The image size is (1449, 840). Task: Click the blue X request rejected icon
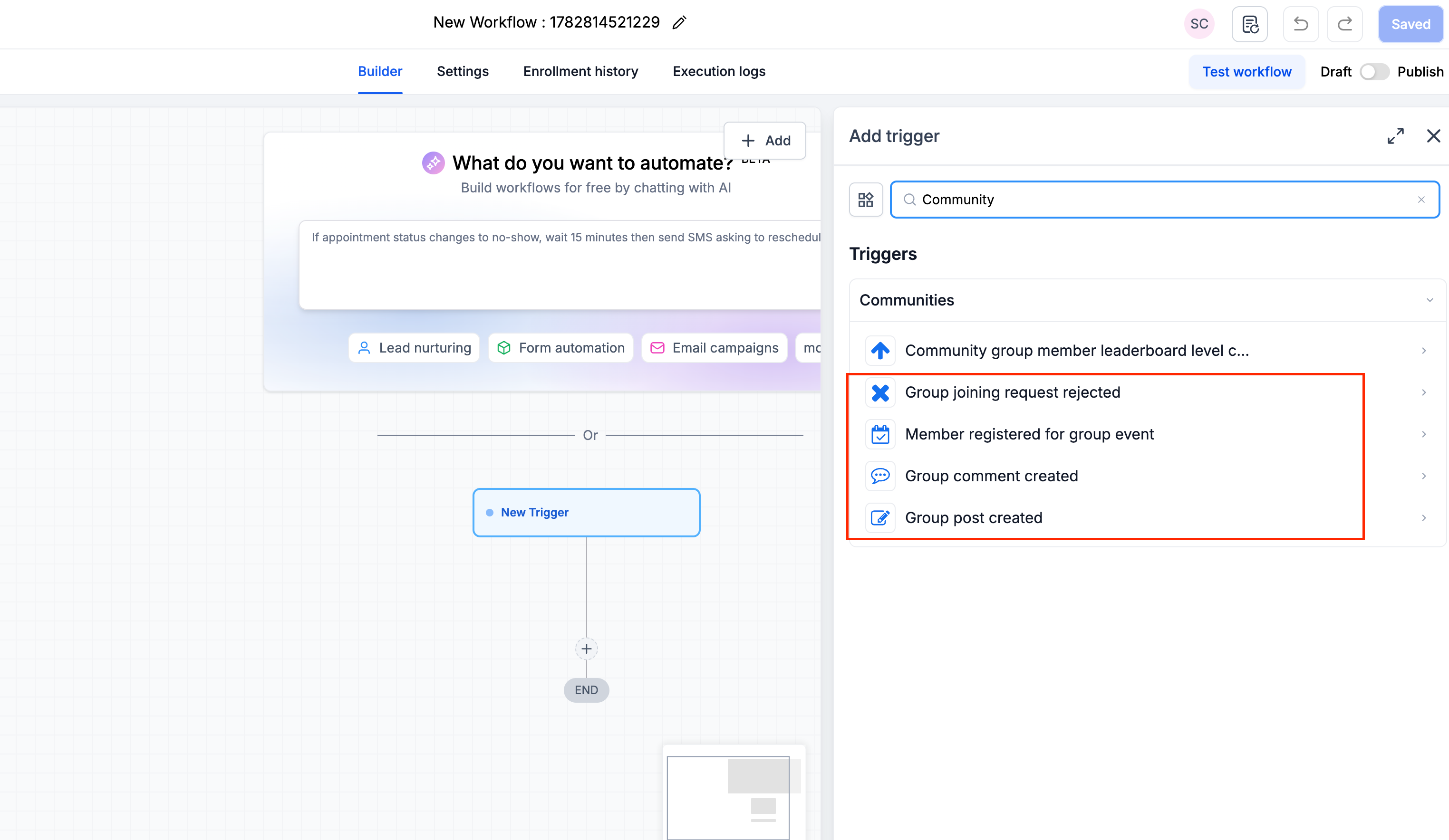coord(880,392)
